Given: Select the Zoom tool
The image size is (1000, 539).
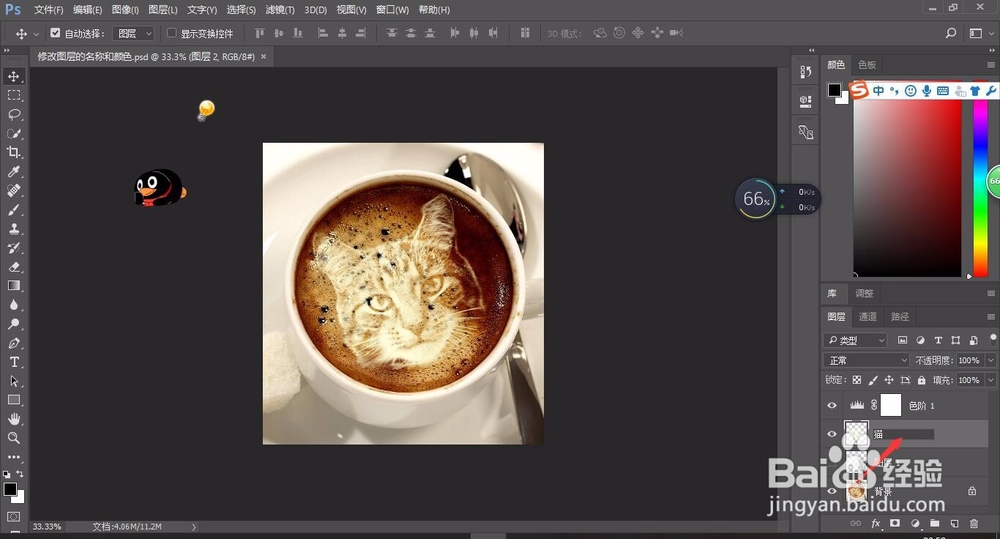Looking at the screenshot, I should tap(13, 438).
